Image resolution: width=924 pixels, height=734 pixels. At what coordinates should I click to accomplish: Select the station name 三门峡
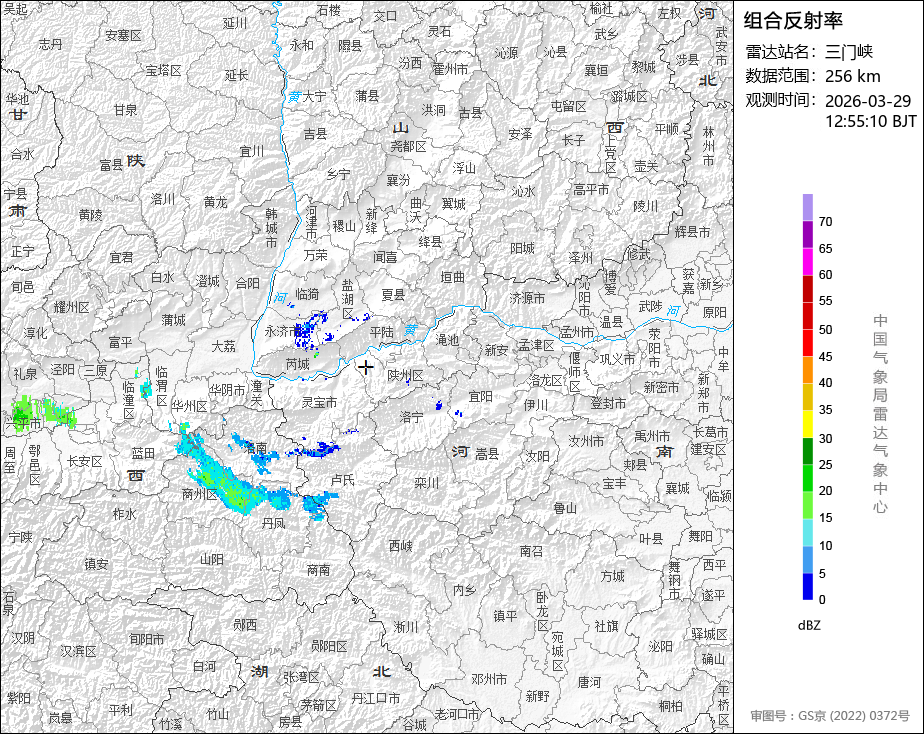[x=849, y=52]
